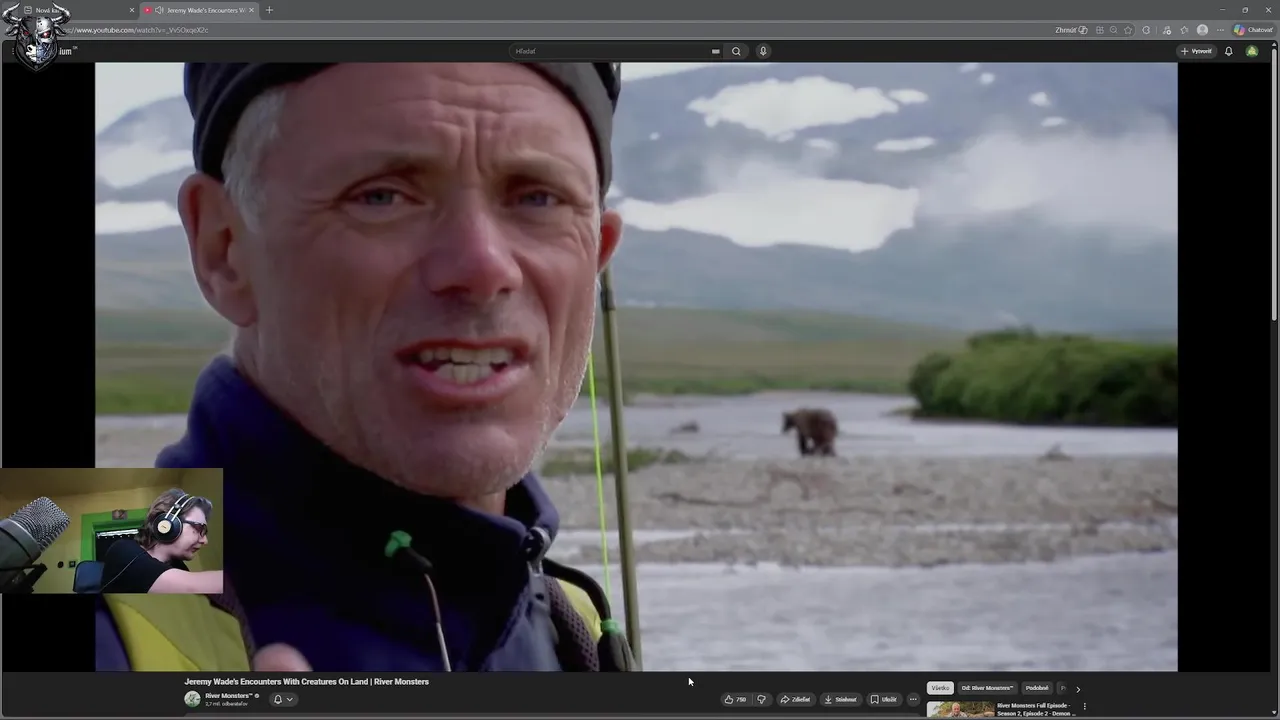
Task: Open browser profile avatar
Action: tap(1202, 30)
